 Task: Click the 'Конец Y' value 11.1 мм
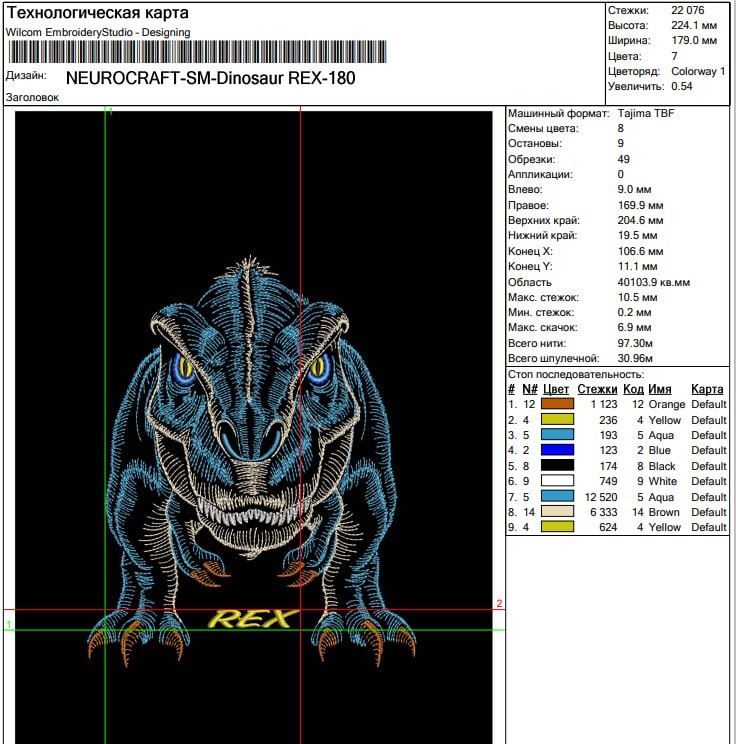[637, 266]
